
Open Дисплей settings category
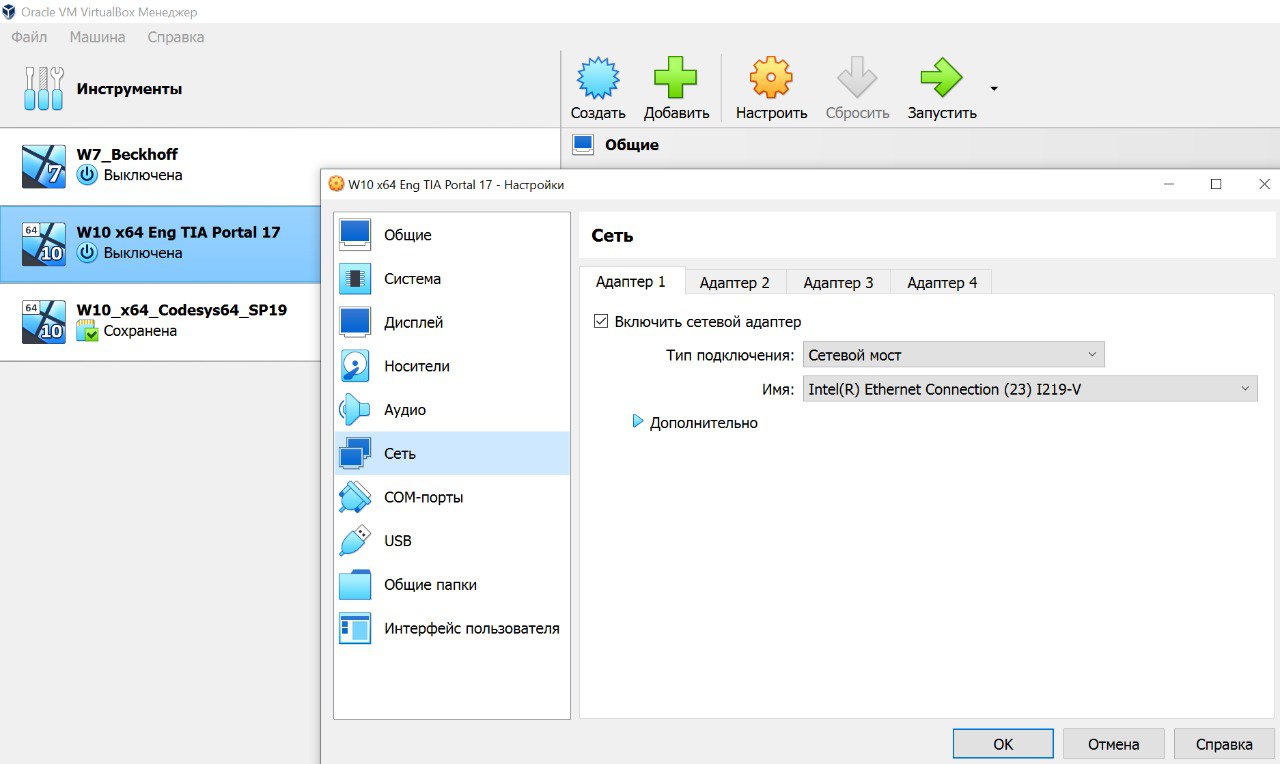[451, 322]
